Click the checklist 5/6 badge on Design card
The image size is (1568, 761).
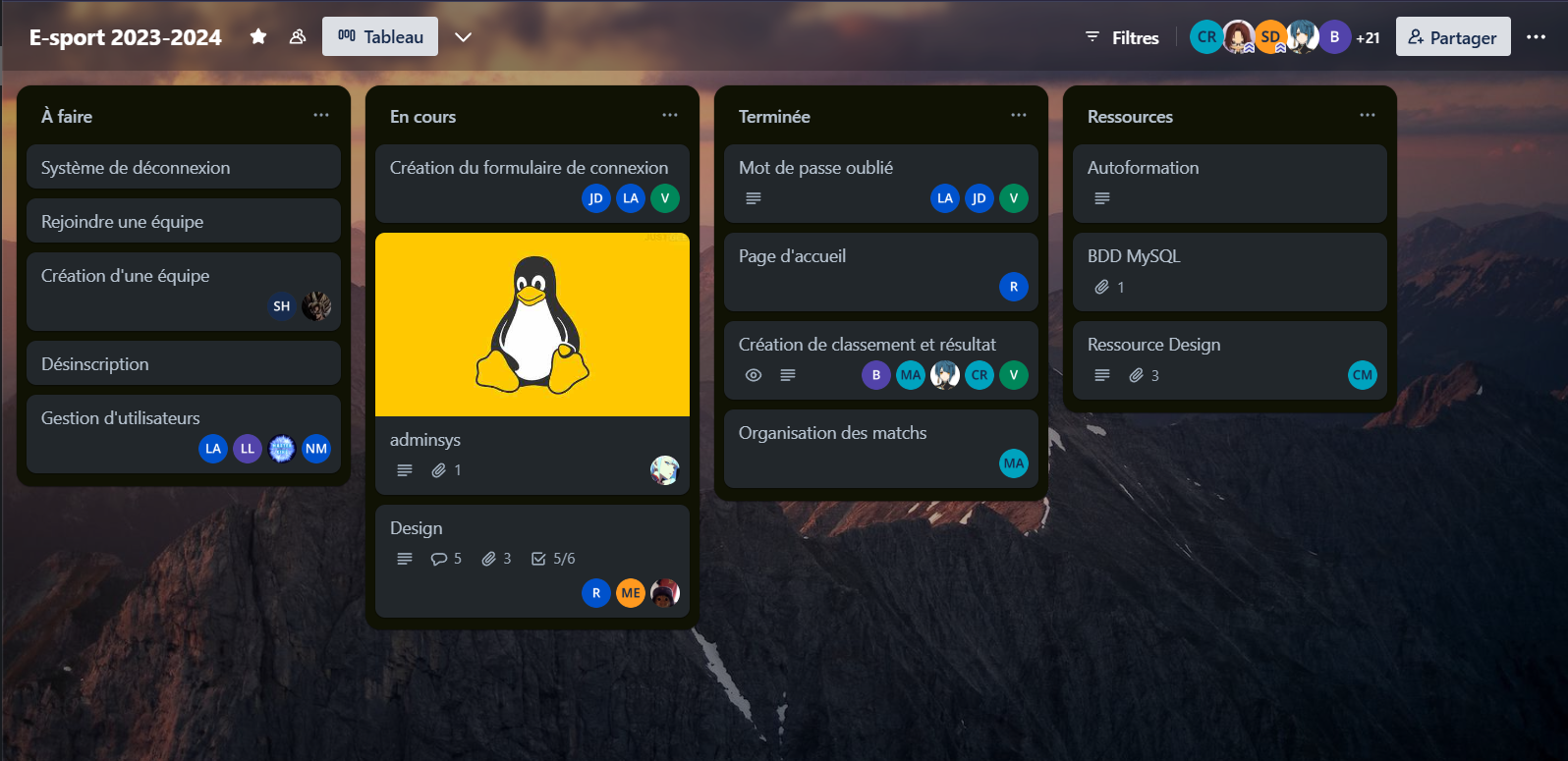[x=553, y=559]
